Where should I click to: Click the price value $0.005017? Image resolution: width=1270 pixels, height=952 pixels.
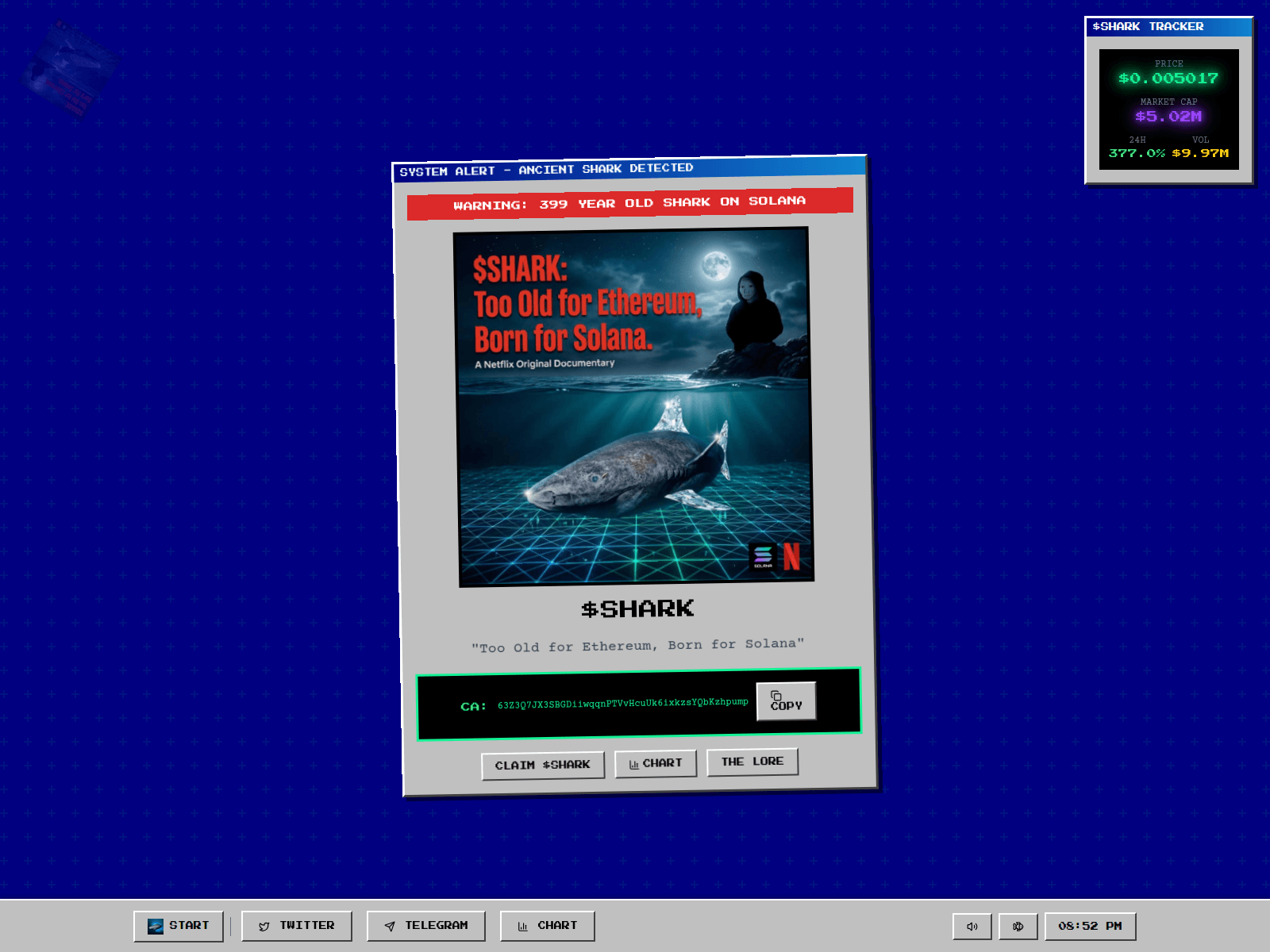click(1168, 78)
